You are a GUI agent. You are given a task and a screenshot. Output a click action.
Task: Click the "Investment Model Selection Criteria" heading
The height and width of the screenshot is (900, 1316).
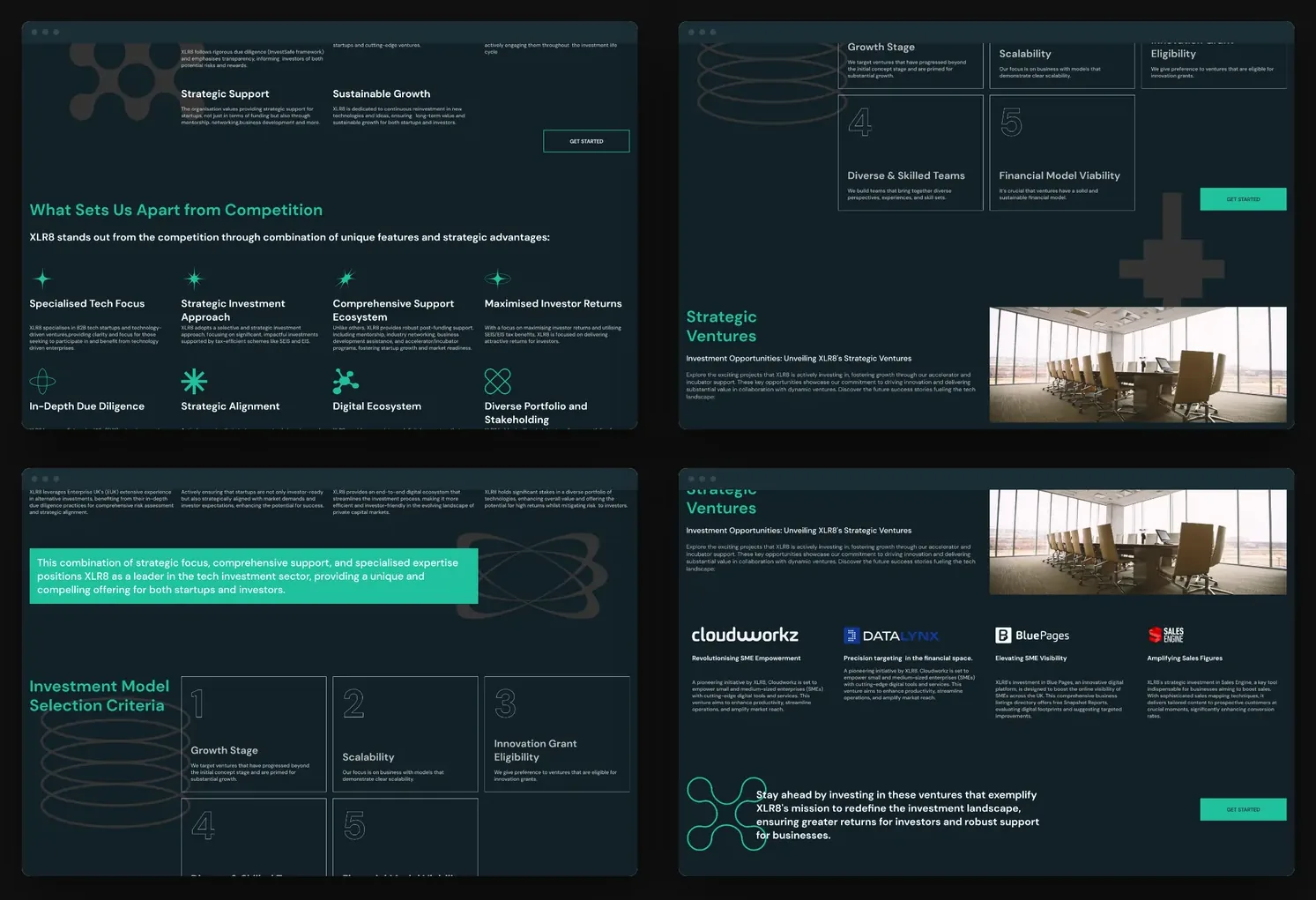coord(100,695)
